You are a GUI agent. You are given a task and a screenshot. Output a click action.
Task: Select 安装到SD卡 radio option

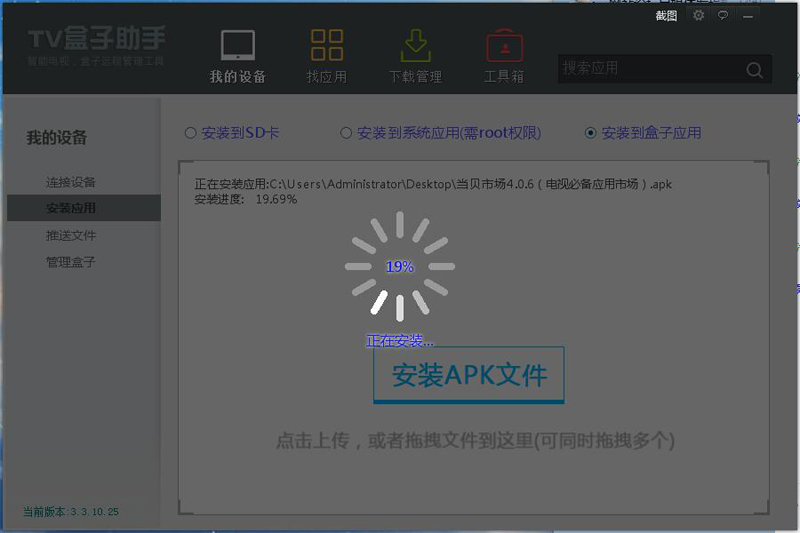(x=190, y=133)
